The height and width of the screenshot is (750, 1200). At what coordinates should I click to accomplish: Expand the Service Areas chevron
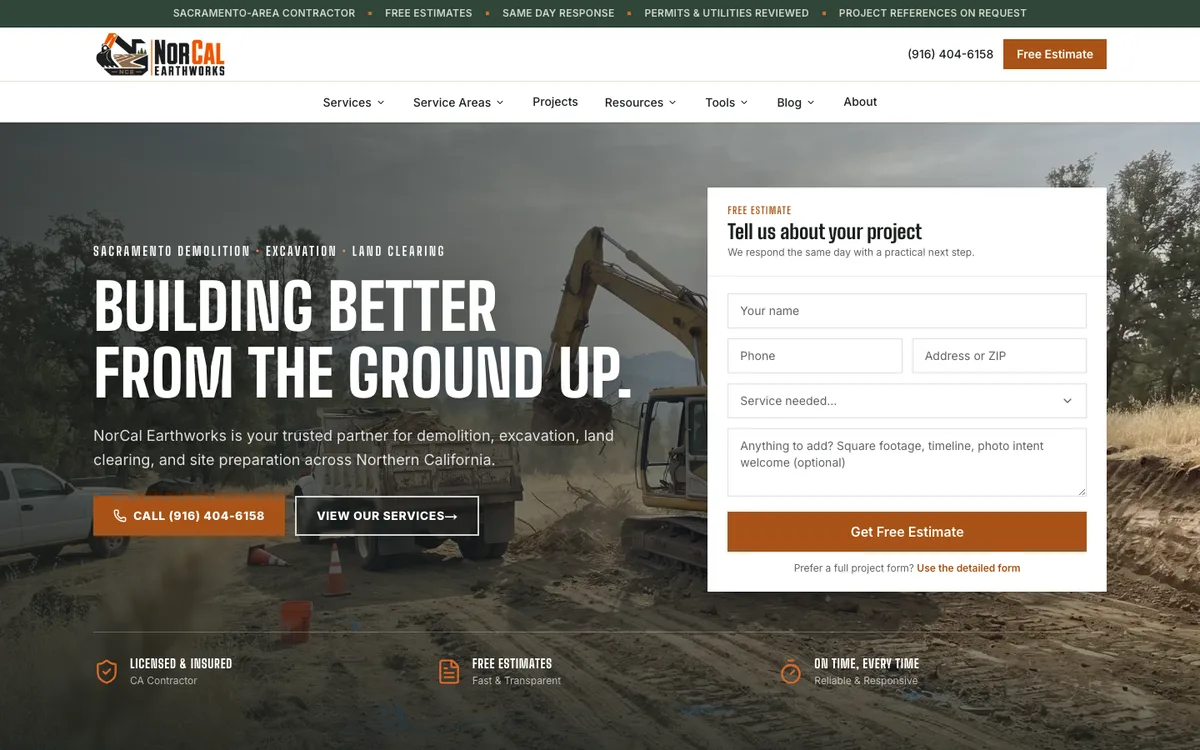(x=500, y=103)
